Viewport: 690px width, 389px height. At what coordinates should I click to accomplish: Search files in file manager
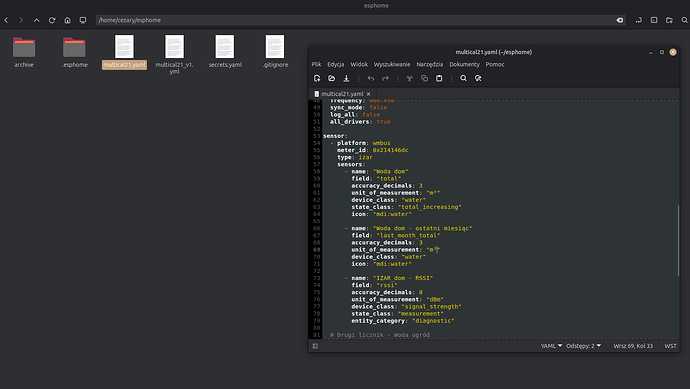coord(684,20)
